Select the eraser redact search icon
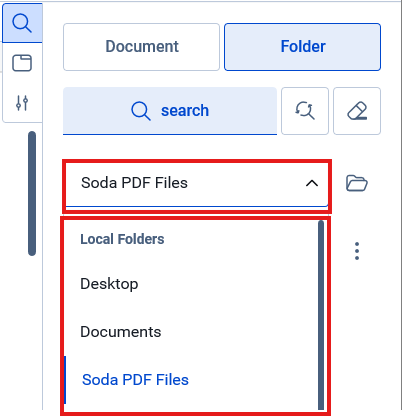This screenshot has height=417, width=402. [x=357, y=111]
